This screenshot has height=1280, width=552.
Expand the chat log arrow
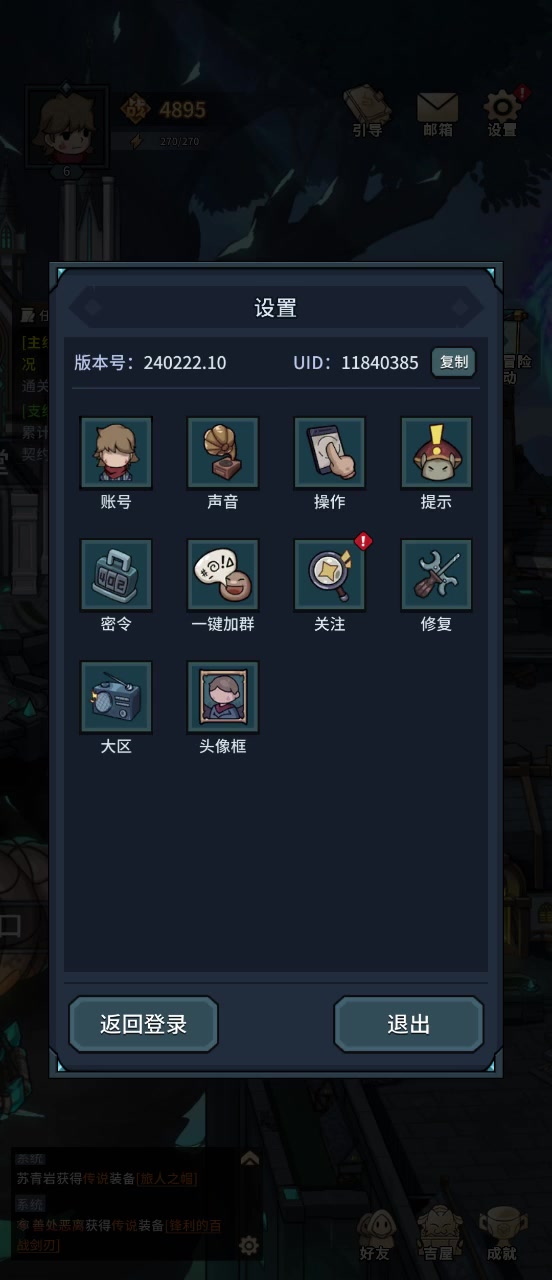pyautogui.click(x=249, y=1159)
